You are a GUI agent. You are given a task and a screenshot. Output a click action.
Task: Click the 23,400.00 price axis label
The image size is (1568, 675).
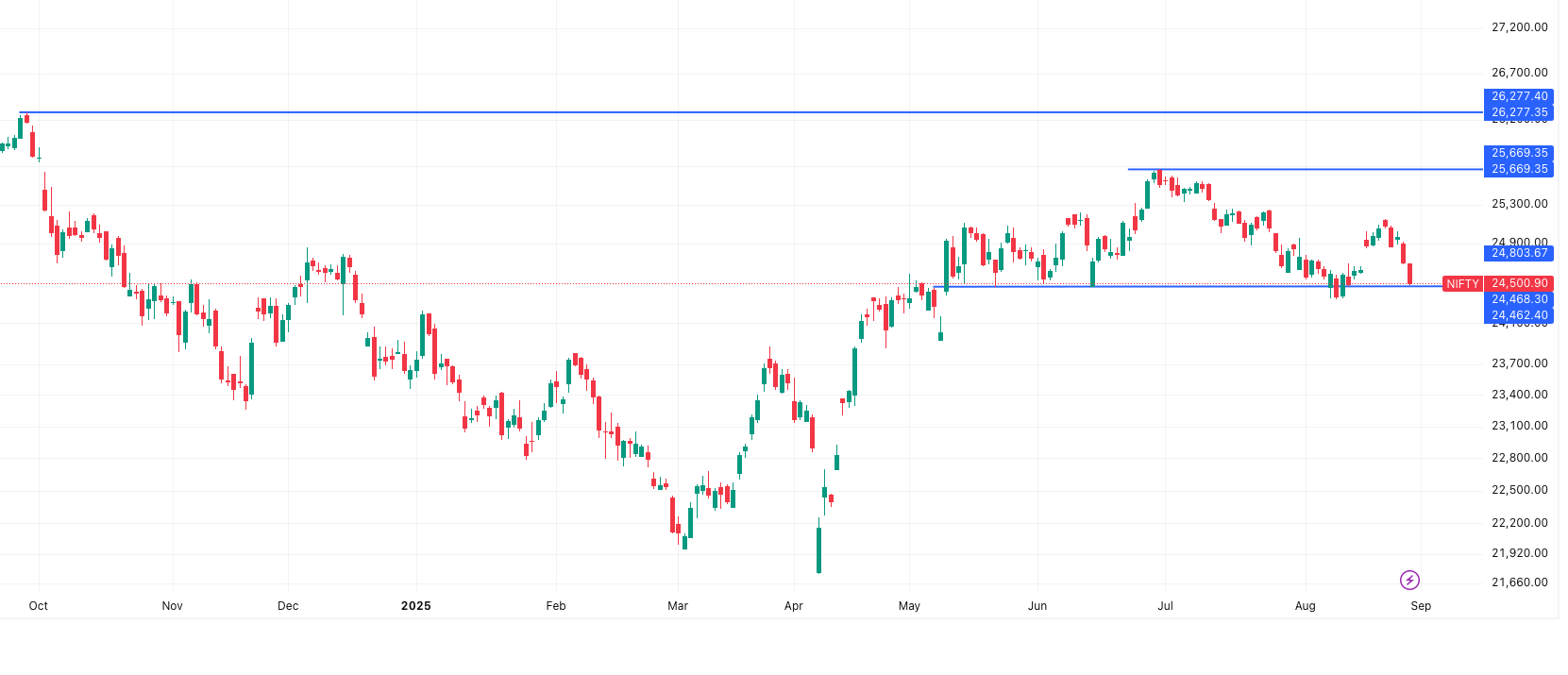click(1519, 395)
